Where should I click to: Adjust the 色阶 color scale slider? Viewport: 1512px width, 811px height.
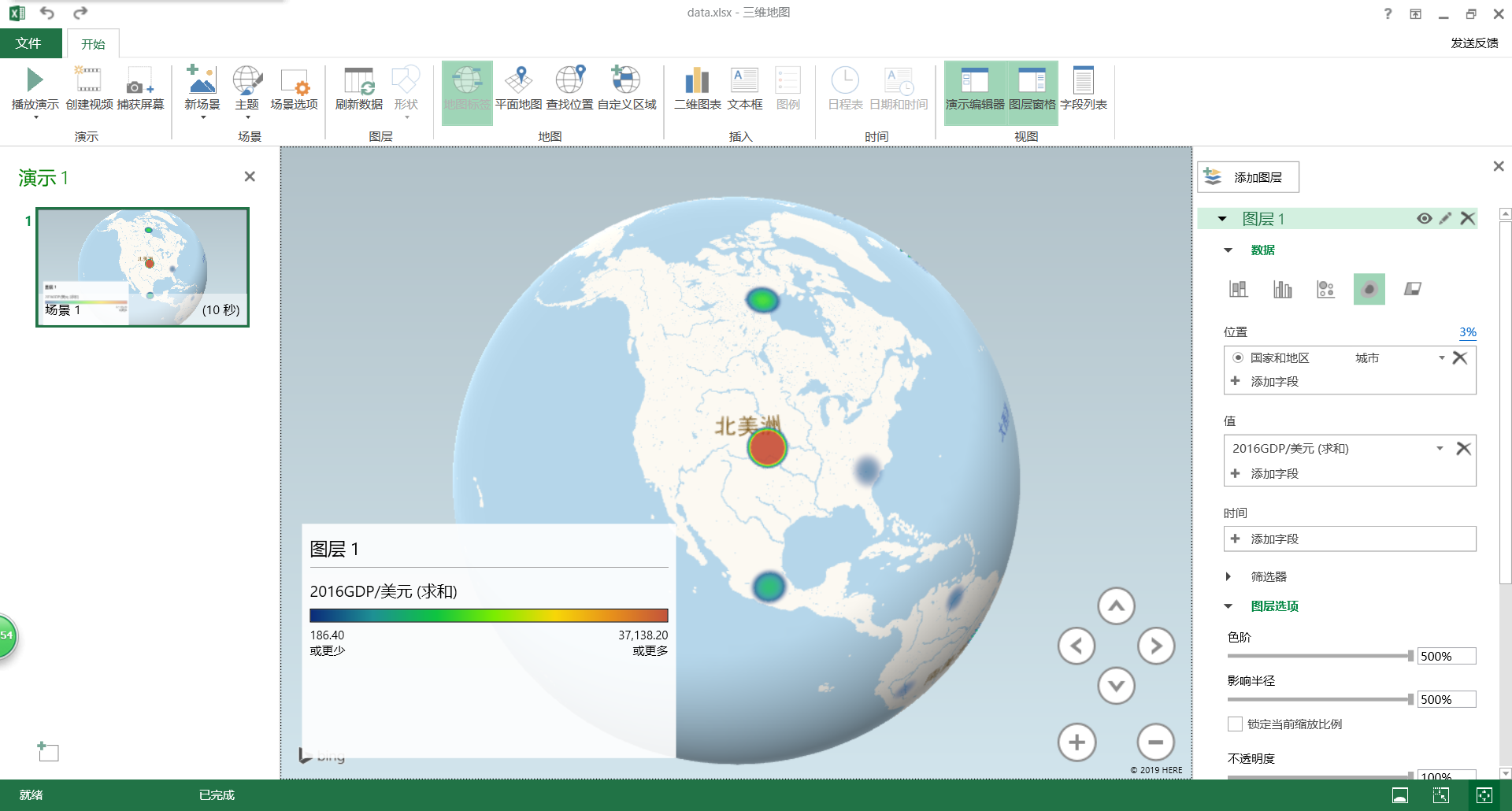1410,656
